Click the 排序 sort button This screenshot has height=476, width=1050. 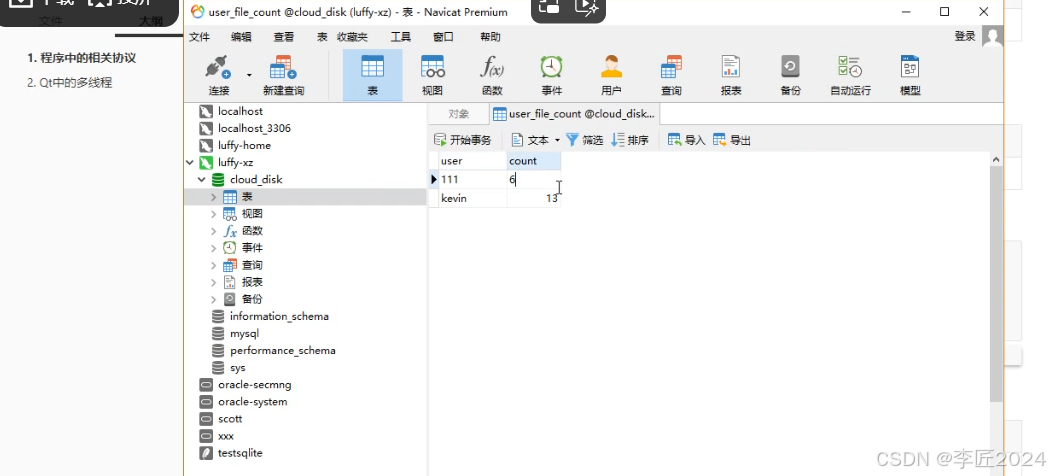(x=630, y=140)
